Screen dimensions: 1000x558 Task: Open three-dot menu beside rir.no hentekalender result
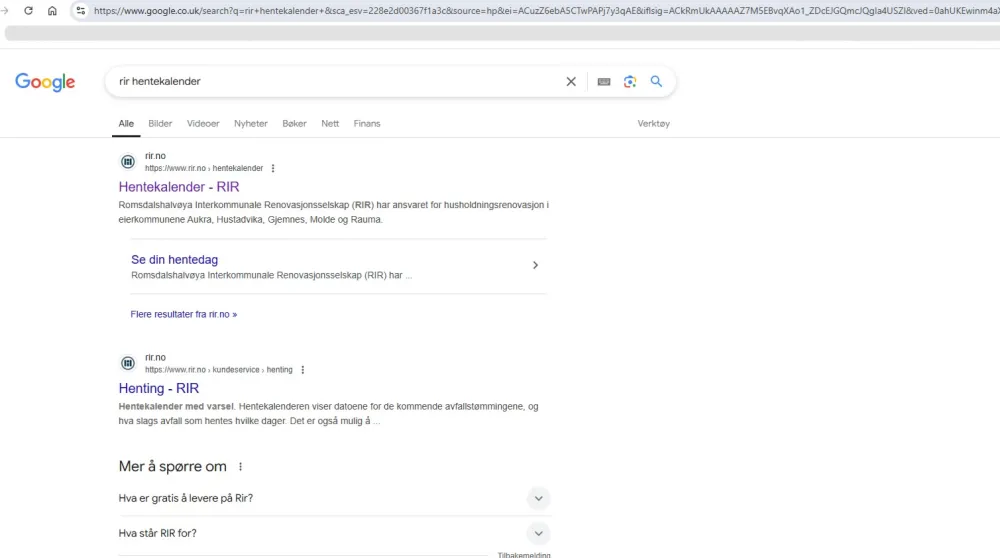273,169
